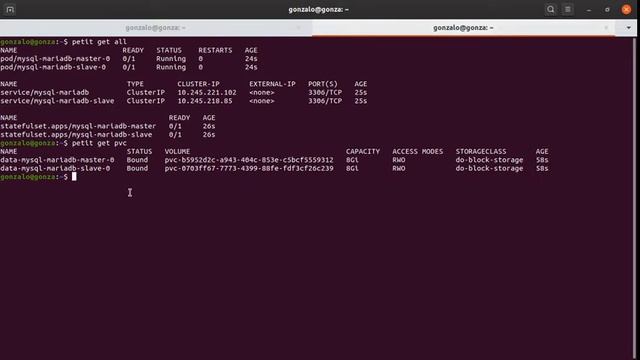Screen dimensions: 640x360
Task: Click data-mysql-mariadb-master-0 PVC name
Action: [57, 160]
